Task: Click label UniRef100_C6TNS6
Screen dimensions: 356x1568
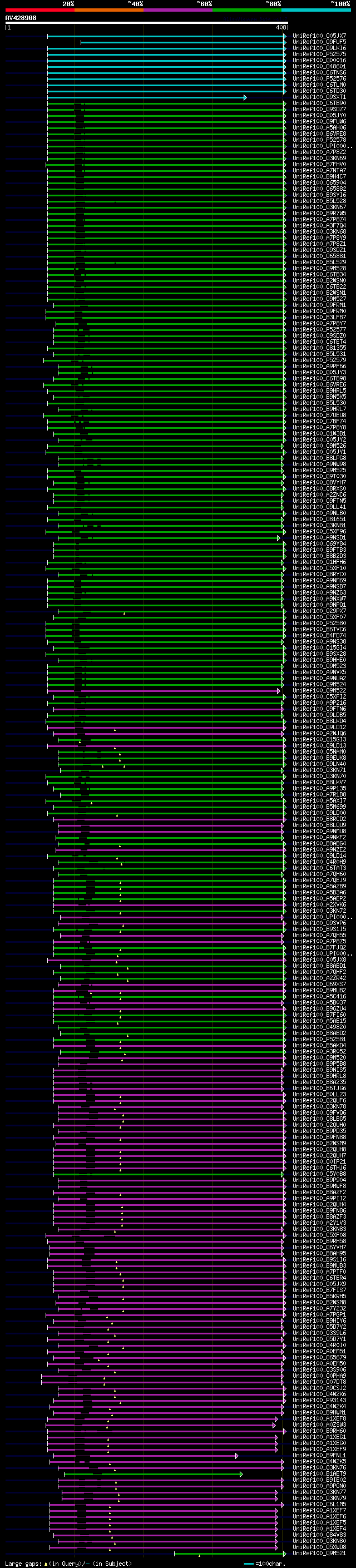Action: [319, 72]
